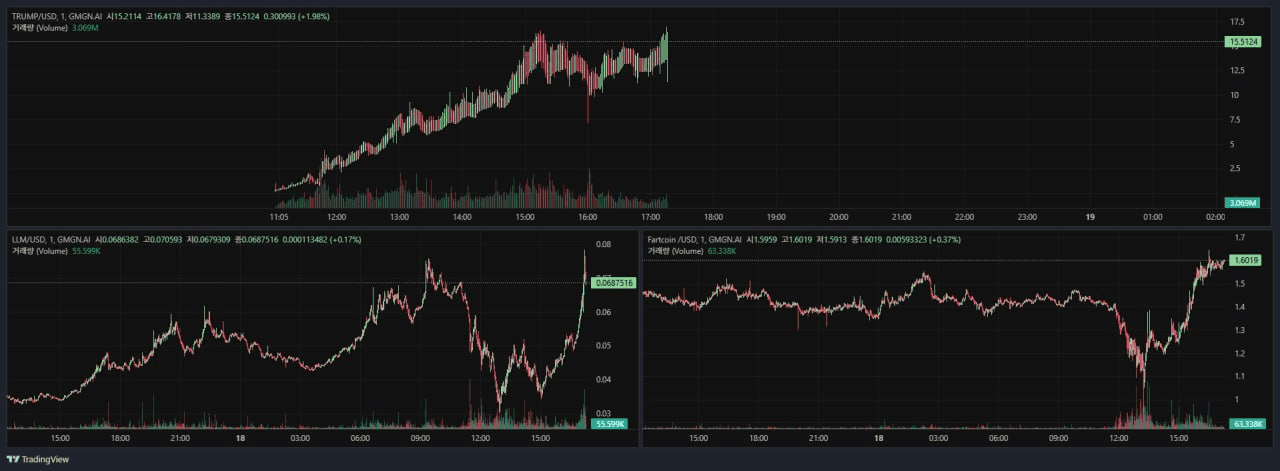Click 06:00 on the LLM time axis
The width and height of the screenshot is (1280, 471).
(360, 438)
